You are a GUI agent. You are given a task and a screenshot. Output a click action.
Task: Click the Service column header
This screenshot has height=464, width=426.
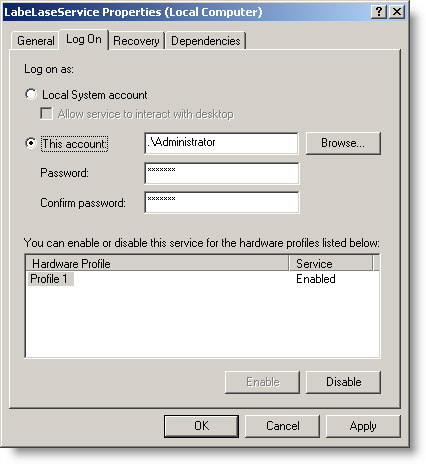[x=331, y=263]
